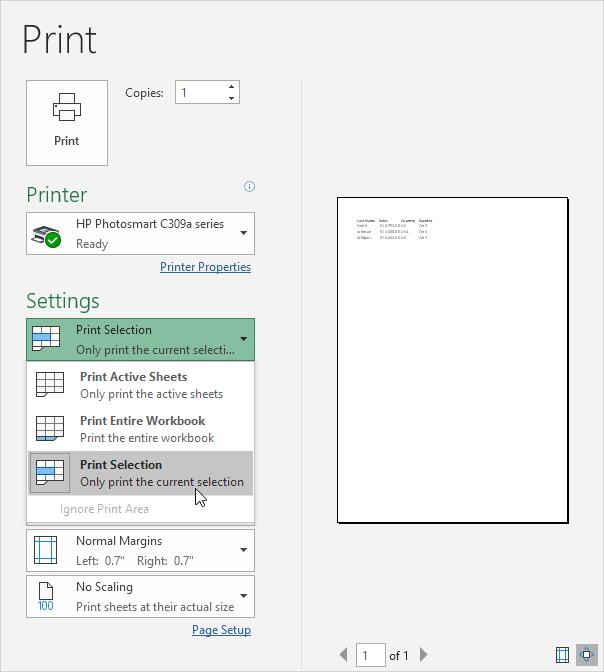Click the highlighted Print Selection icon
Image resolution: width=604 pixels, height=672 pixels.
click(x=50, y=473)
